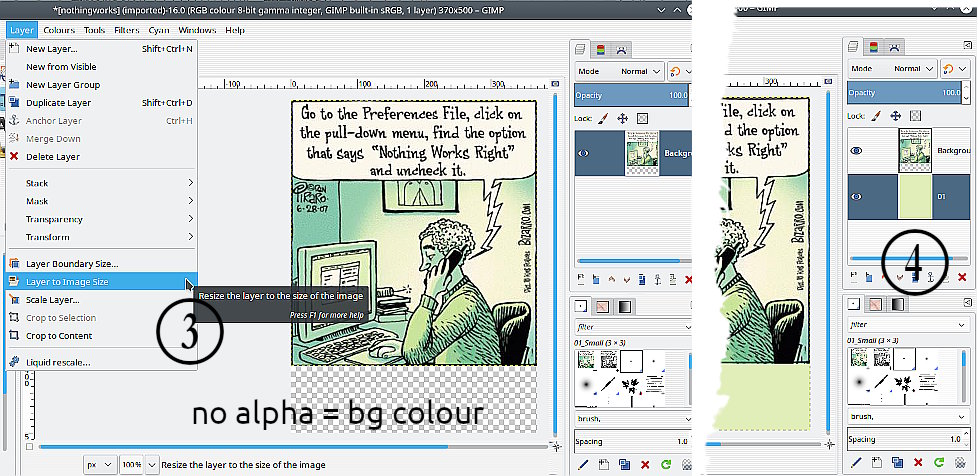Hide the D1 layer via its eye icon
978x476 pixels.
[x=857, y=197]
